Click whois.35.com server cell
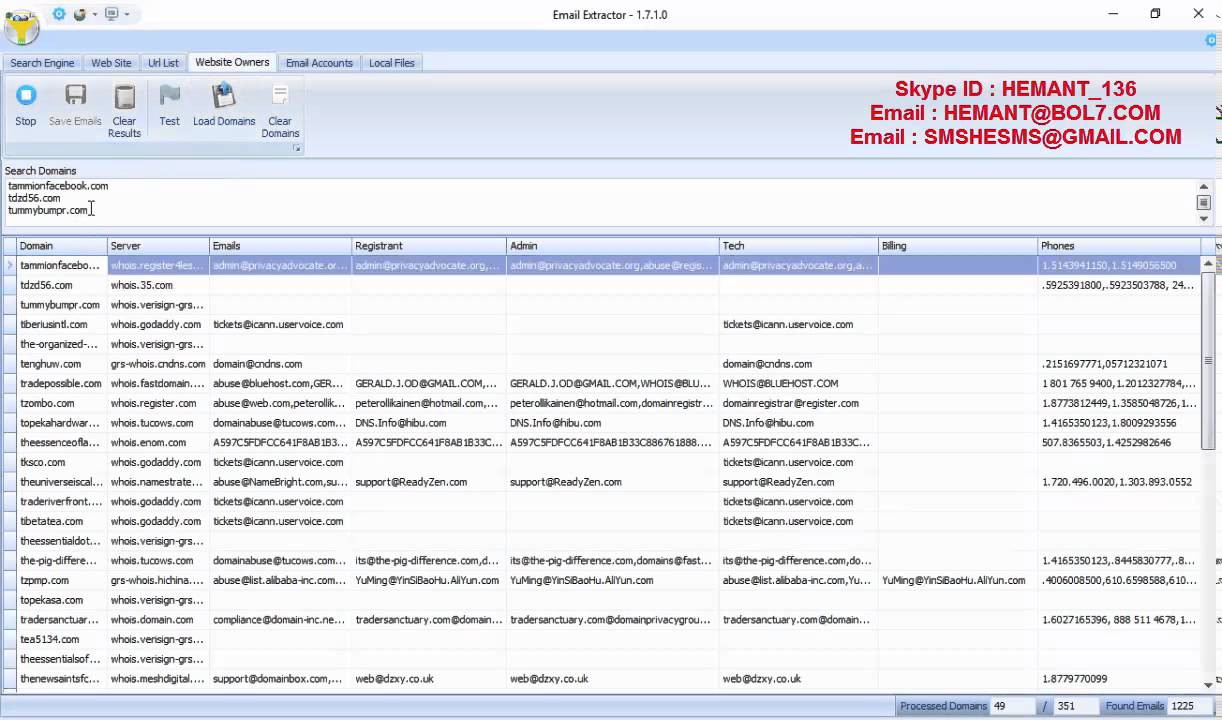The height and width of the screenshot is (720, 1222). pyautogui.click(x=158, y=285)
